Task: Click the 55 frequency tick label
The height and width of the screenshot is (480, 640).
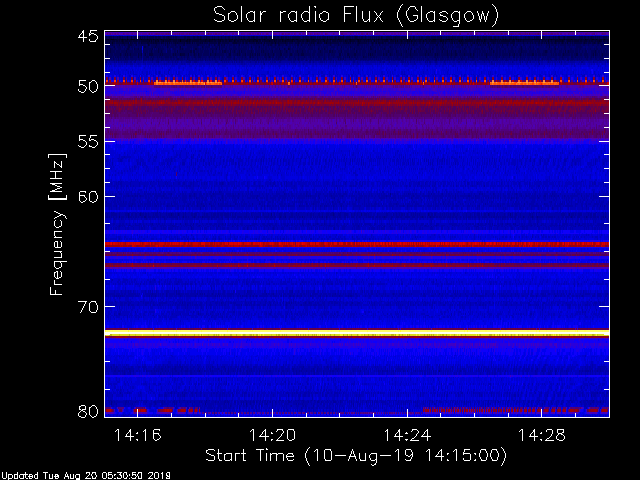Action: click(88, 142)
